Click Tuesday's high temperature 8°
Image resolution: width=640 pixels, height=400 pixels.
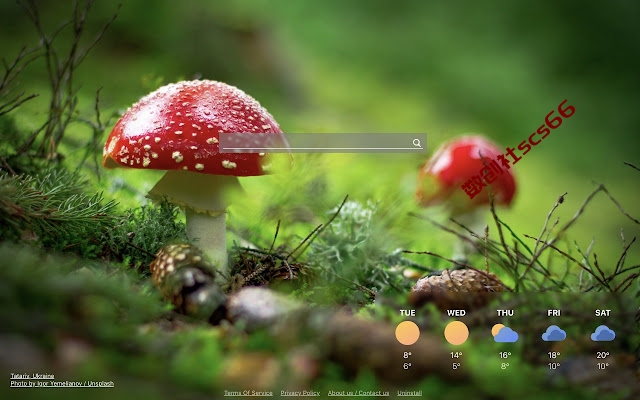coord(407,355)
